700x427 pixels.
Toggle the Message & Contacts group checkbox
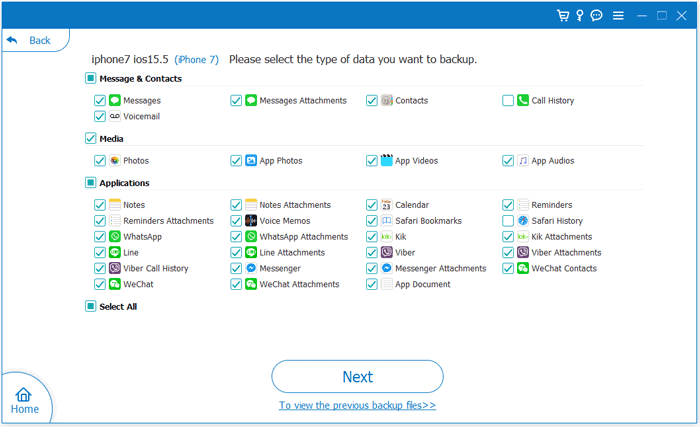[x=90, y=78]
